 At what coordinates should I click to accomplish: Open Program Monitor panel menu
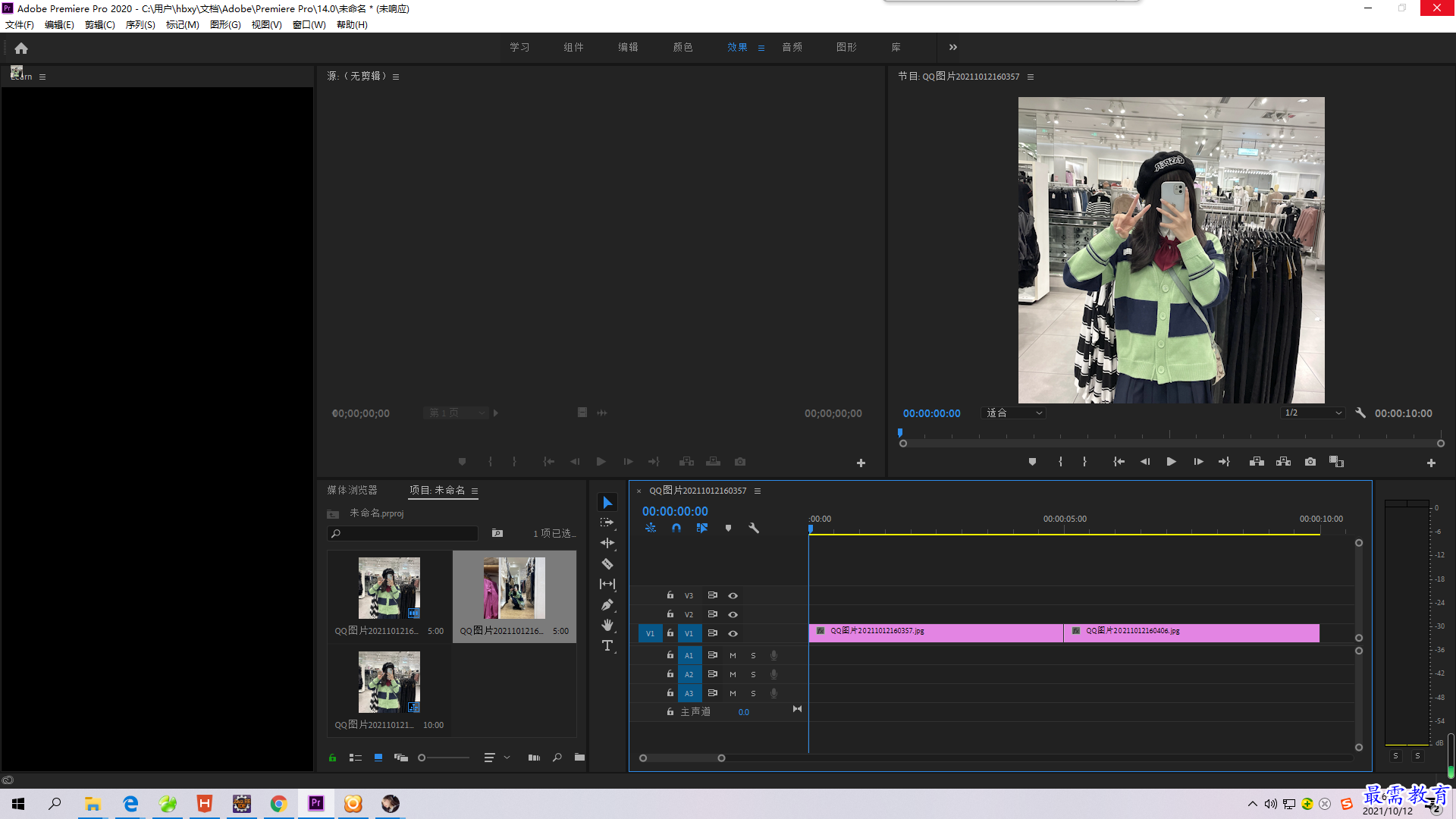[x=1031, y=77]
